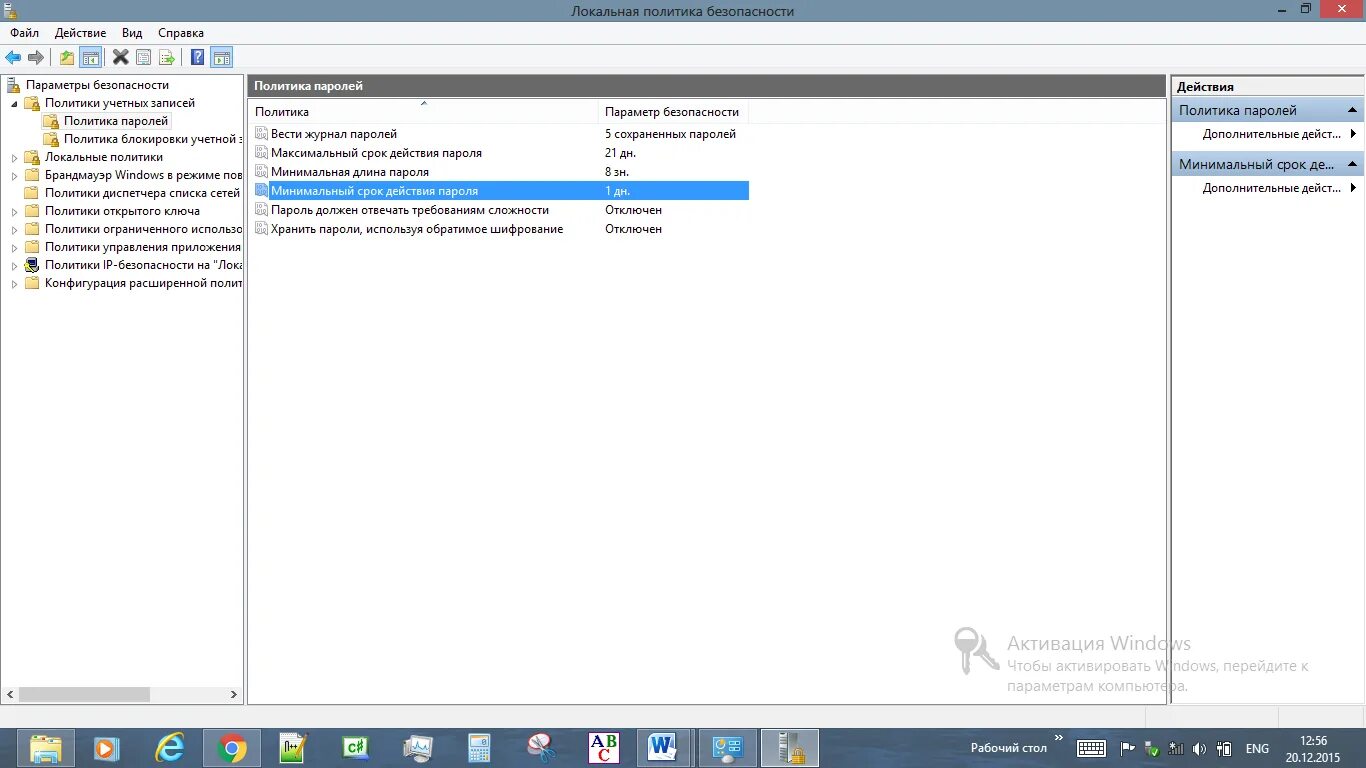1366x768 pixels.
Task: Open Properties via the toolbar icon
Action: 144,57
